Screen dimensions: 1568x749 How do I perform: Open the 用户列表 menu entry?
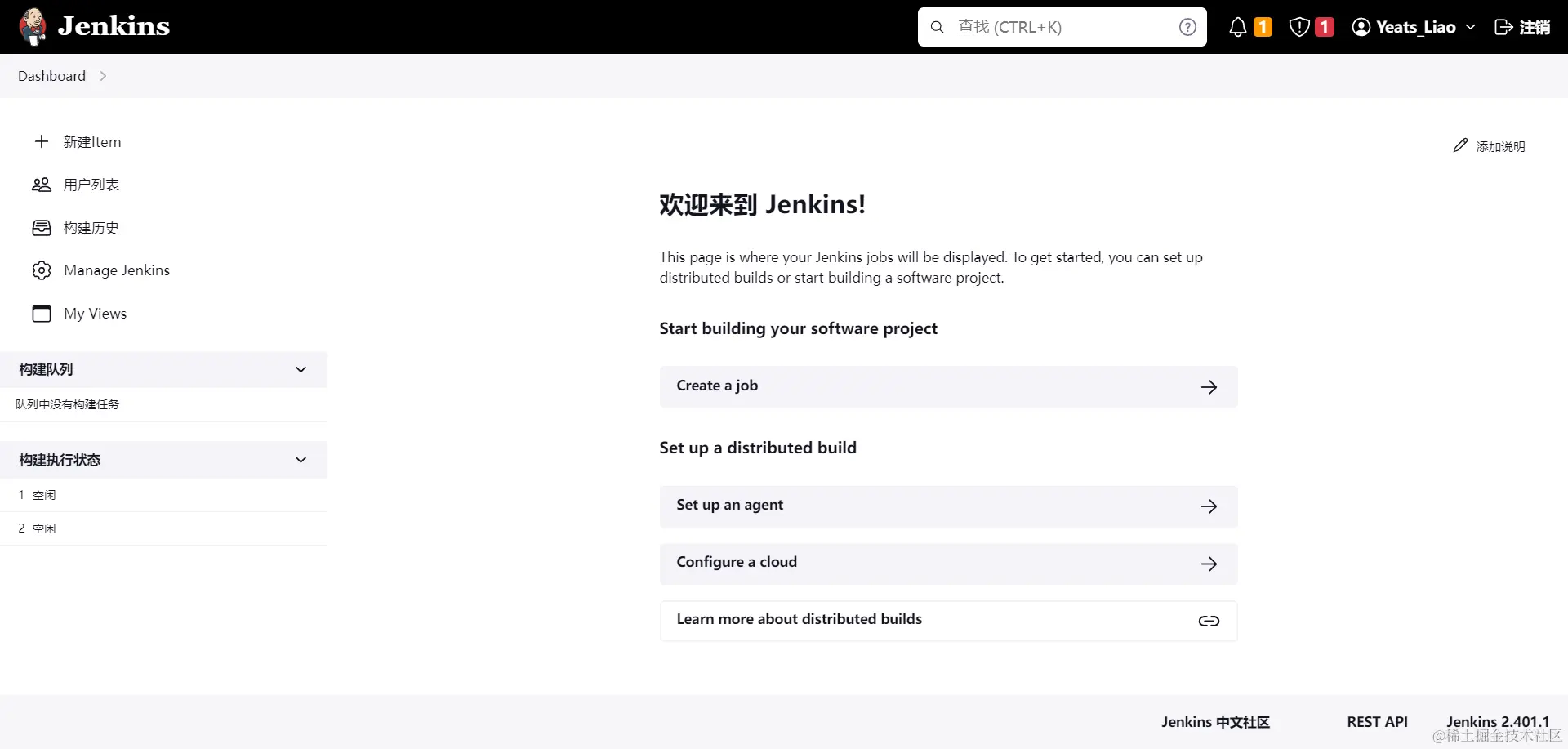click(91, 185)
